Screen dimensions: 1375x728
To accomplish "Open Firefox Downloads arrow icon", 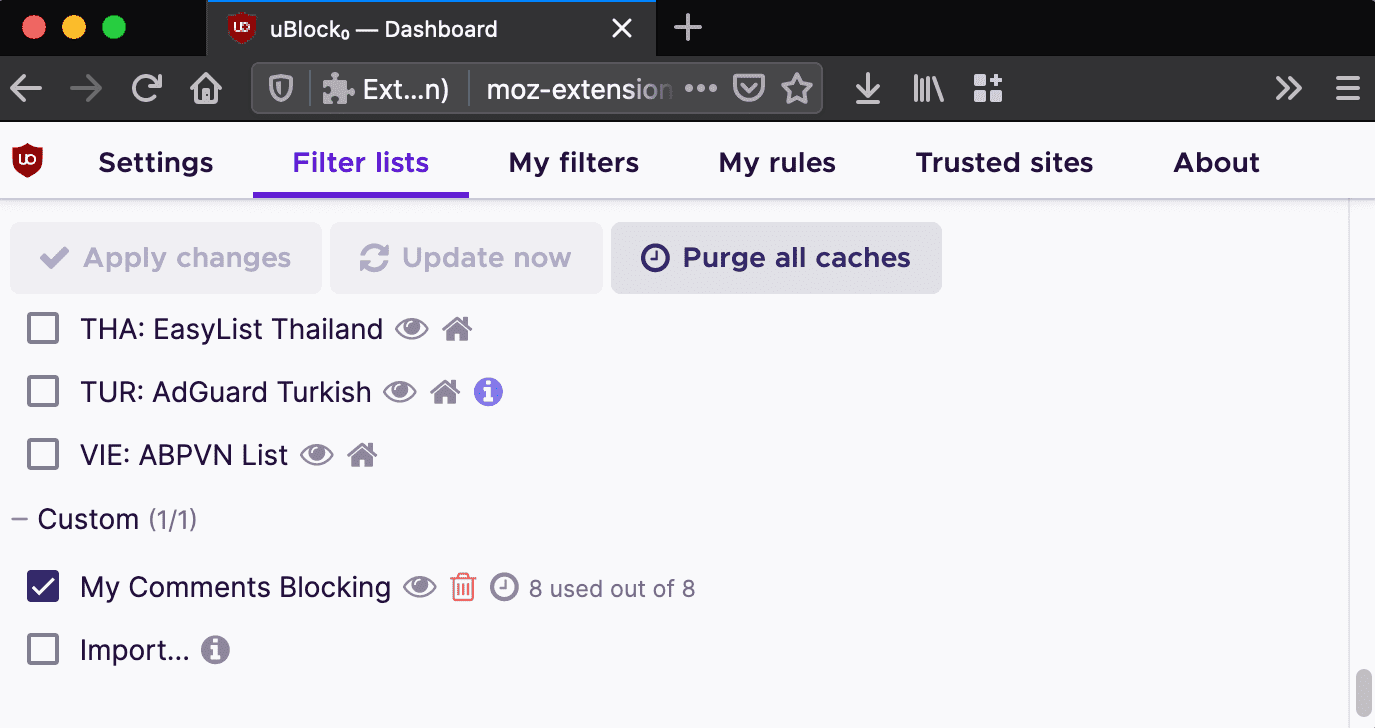I will coord(868,89).
